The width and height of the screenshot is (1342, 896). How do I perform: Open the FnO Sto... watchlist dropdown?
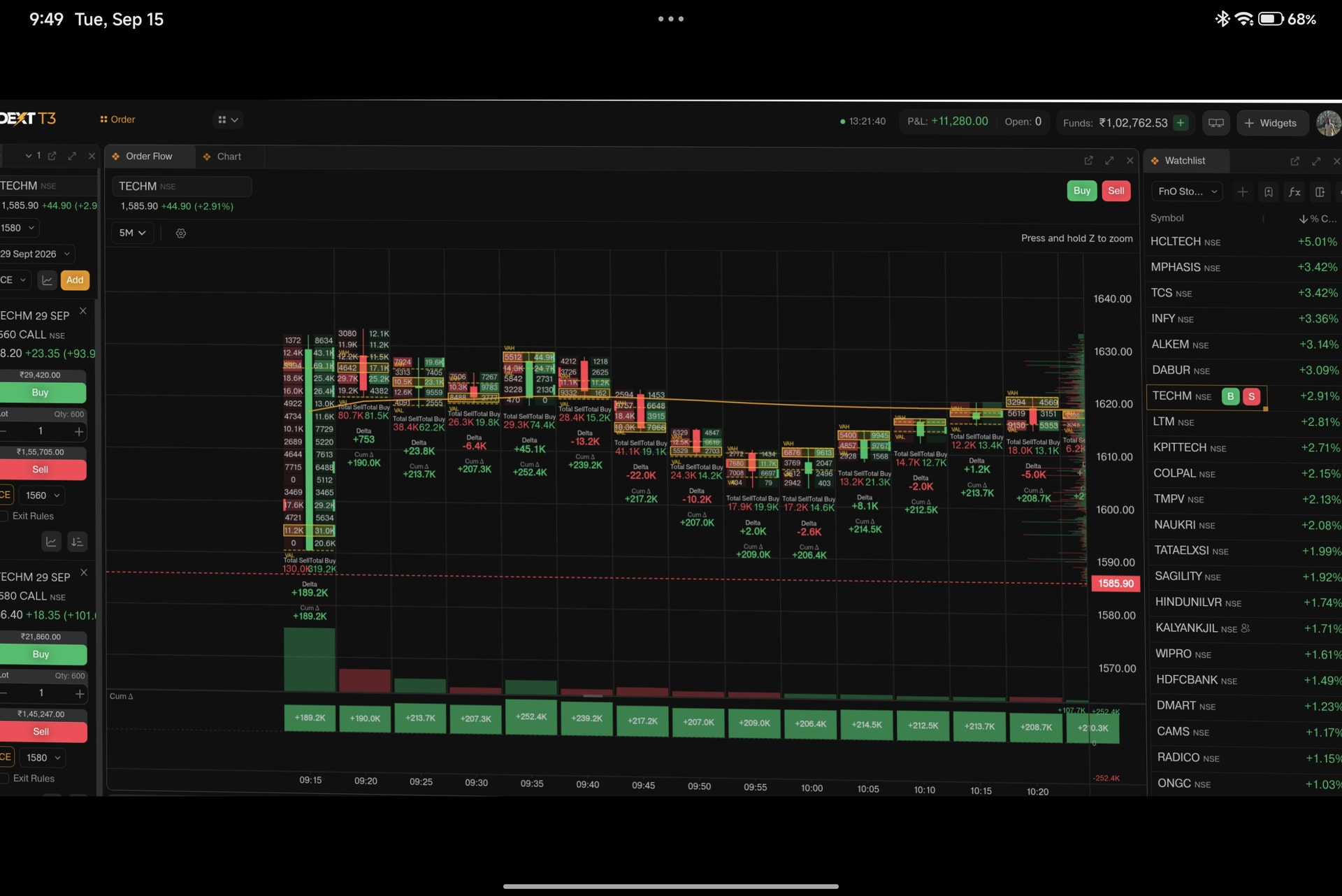pyautogui.click(x=1187, y=192)
